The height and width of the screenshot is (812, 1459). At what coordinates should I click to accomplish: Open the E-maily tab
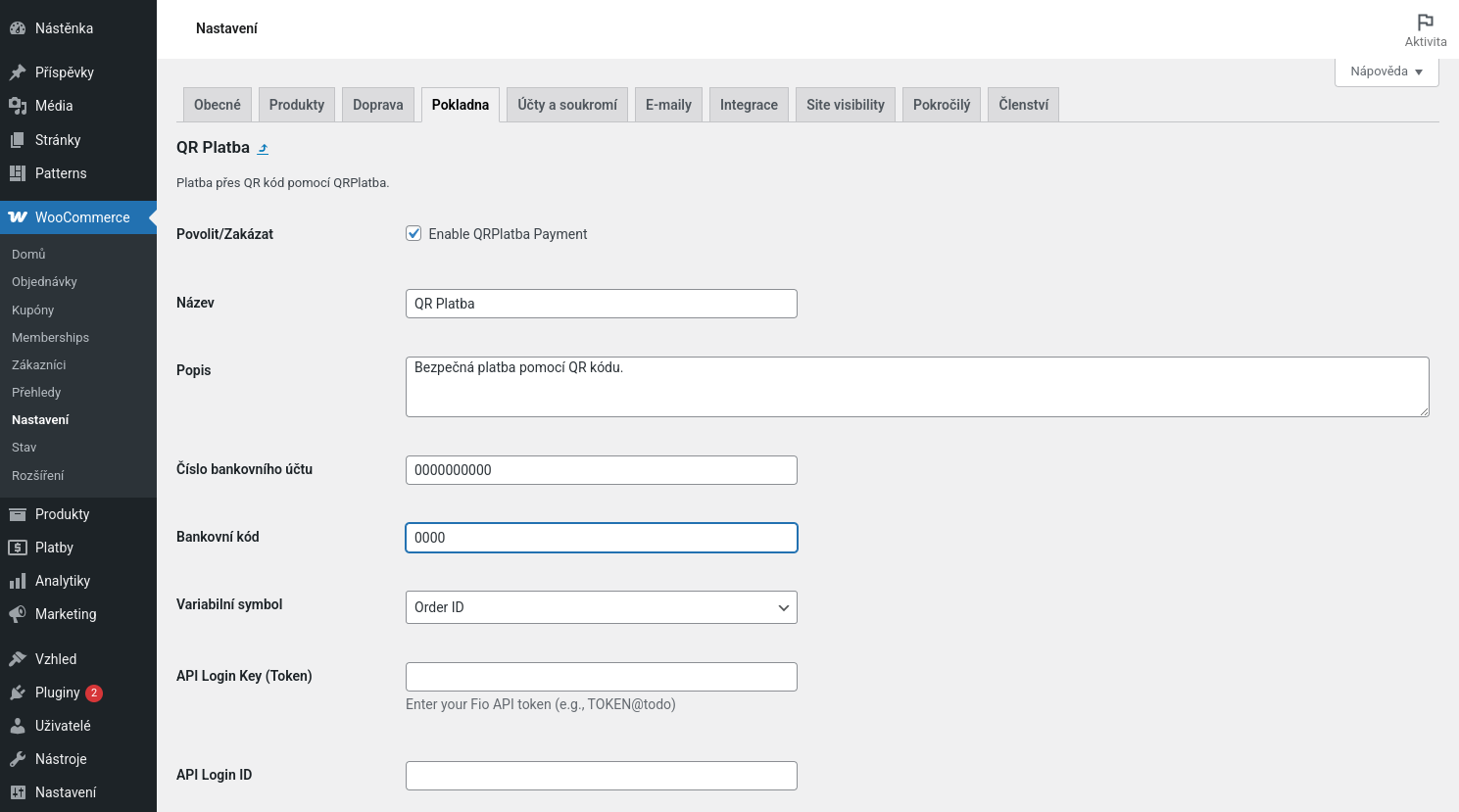click(x=668, y=105)
